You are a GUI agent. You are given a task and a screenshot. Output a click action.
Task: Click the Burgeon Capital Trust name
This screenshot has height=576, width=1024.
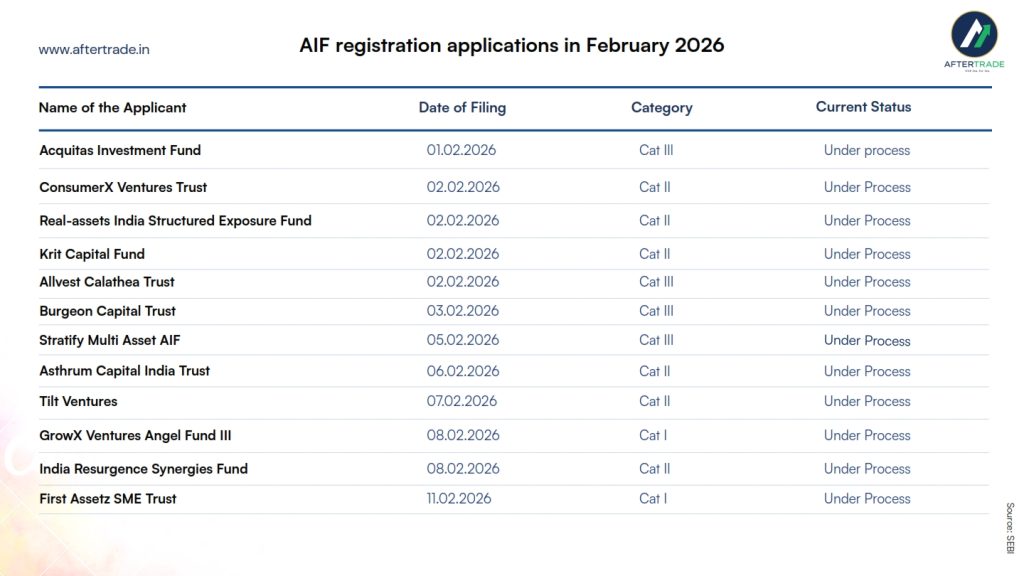[x=107, y=311]
